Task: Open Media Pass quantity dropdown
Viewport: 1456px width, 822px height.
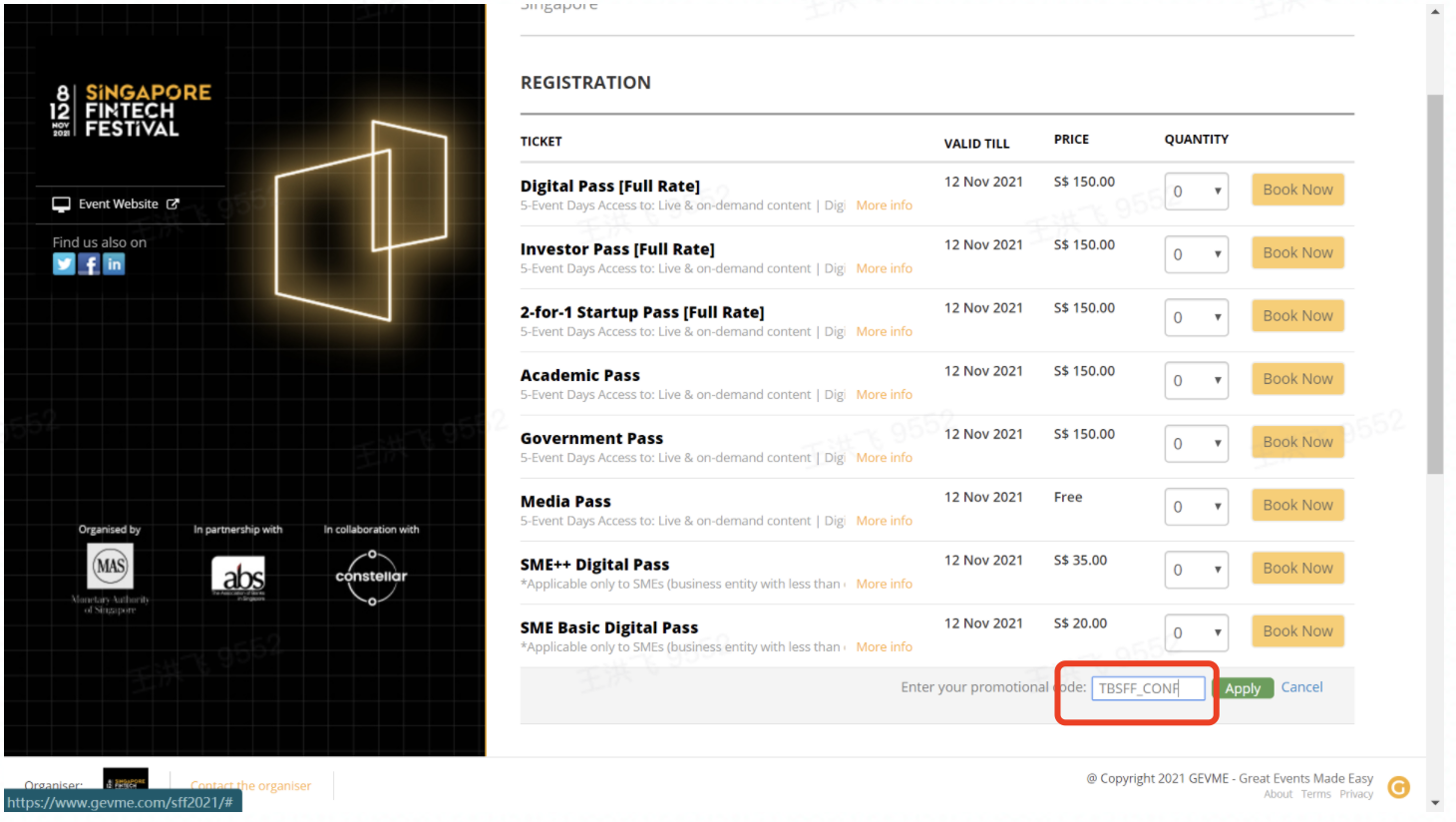Action: point(1197,507)
